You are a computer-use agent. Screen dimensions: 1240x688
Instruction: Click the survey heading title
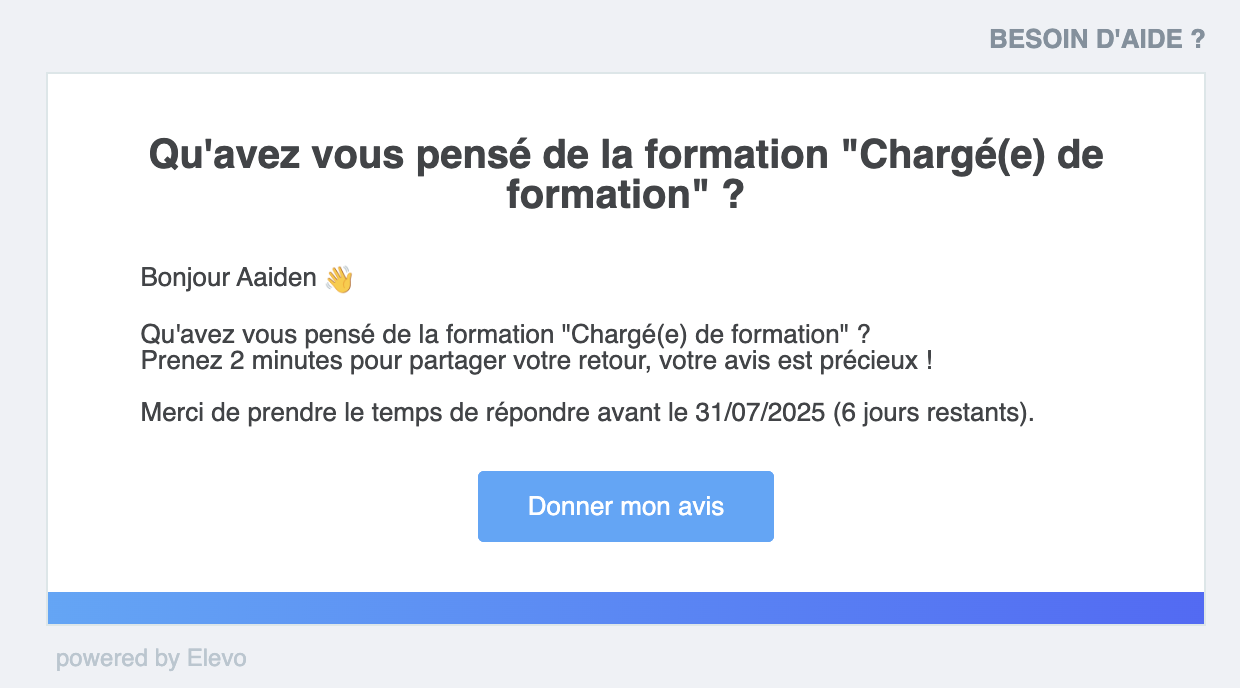click(x=626, y=174)
